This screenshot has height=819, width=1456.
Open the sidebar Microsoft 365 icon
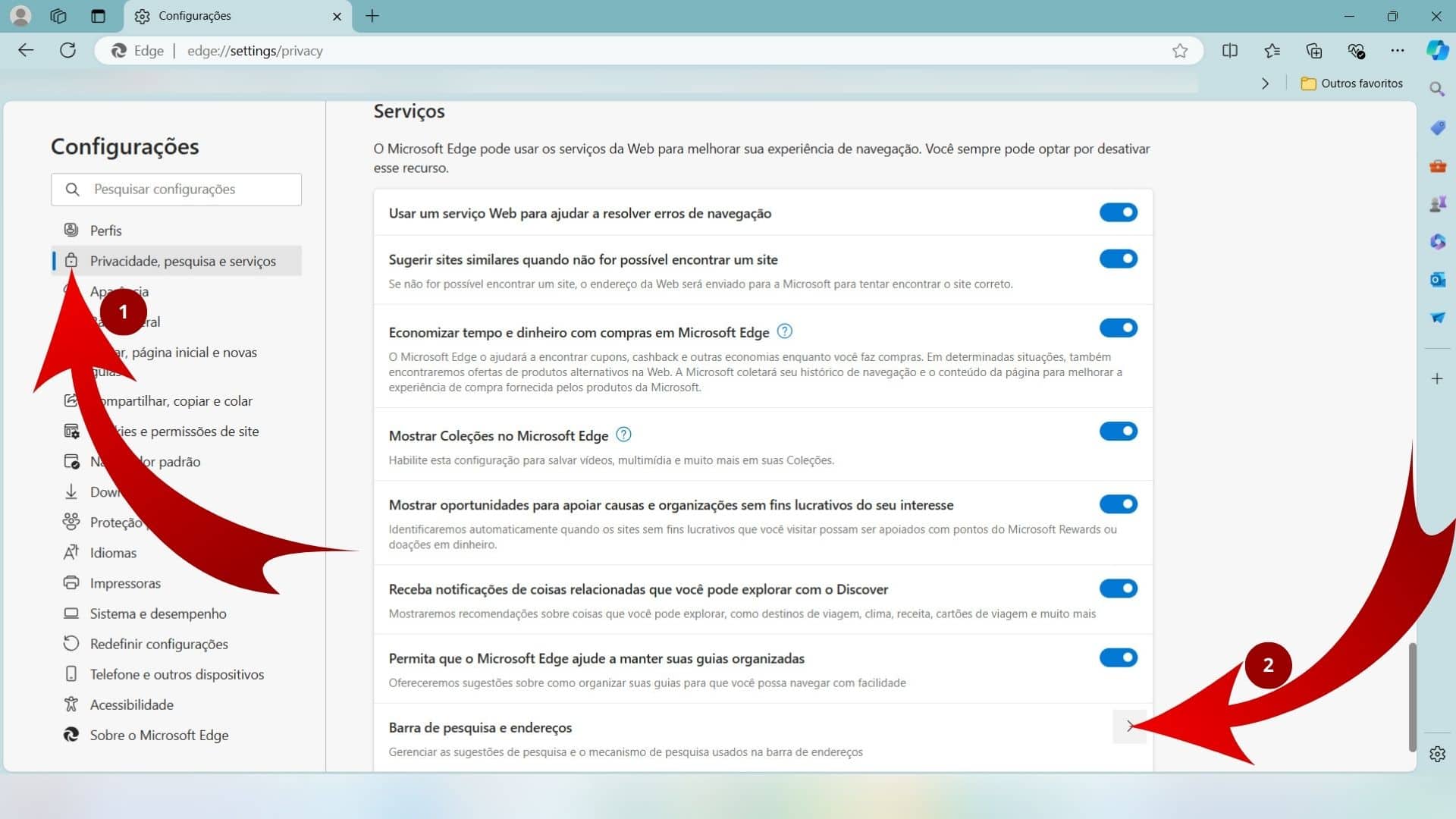coord(1437,241)
